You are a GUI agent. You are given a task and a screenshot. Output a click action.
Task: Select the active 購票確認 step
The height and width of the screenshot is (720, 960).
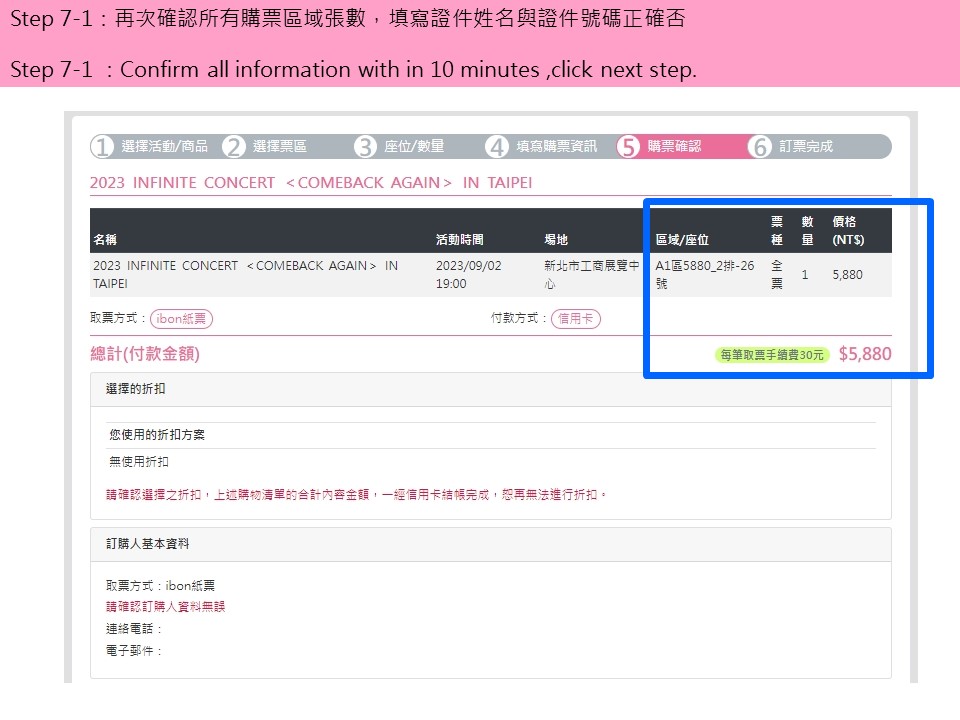tap(674, 146)
